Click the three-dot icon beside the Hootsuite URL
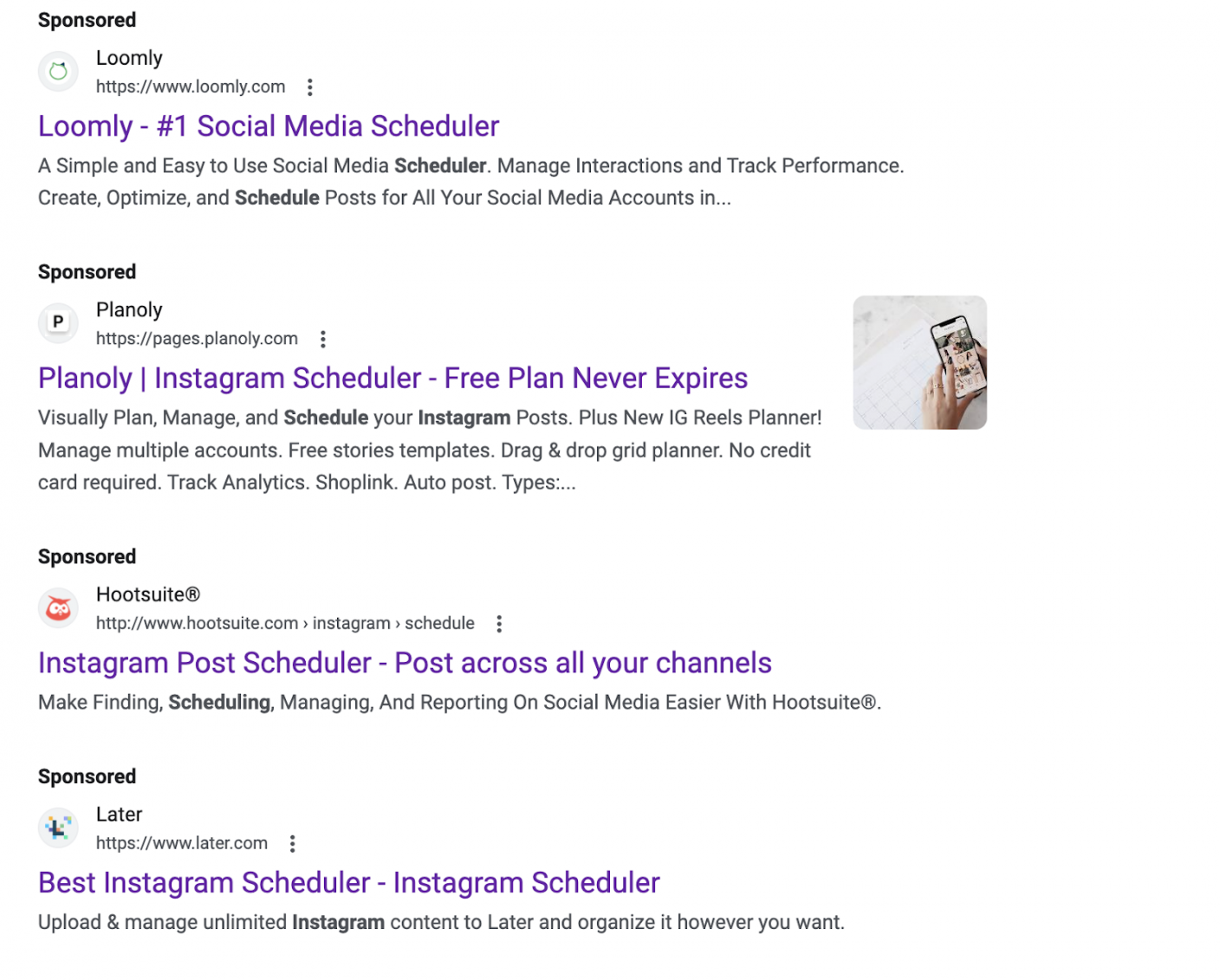 click(499, 623)
